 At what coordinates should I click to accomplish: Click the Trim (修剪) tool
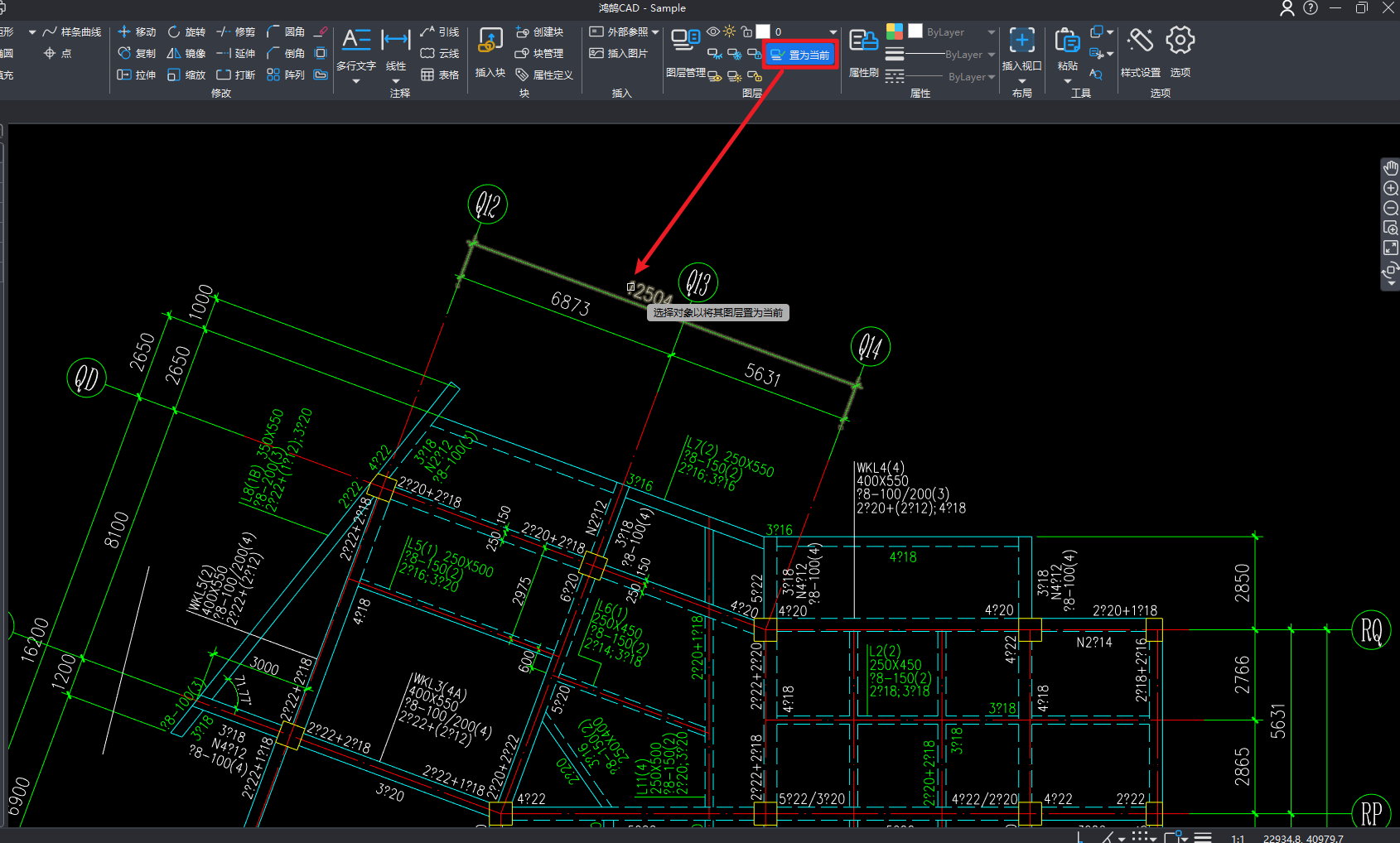236,32
